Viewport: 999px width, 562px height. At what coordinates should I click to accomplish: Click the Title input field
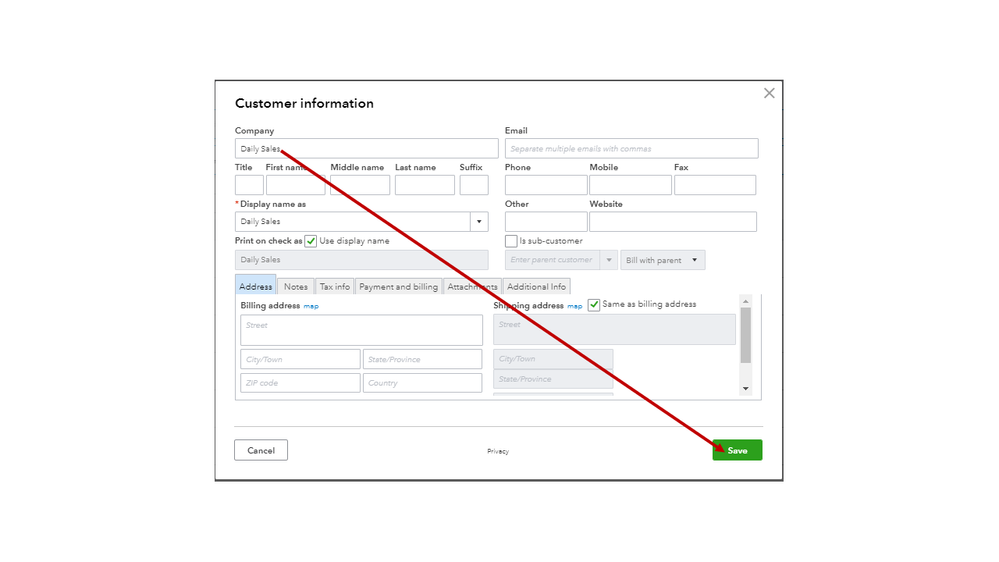coord(249,185)
